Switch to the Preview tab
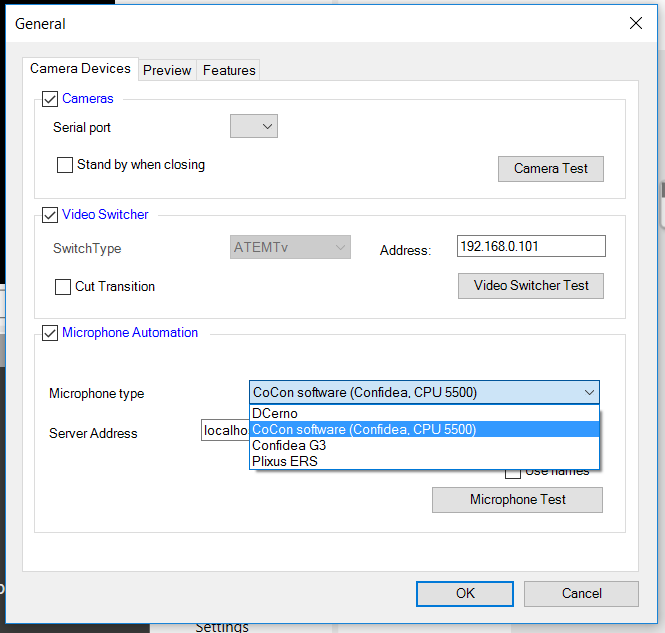Image resolution: width=665 pixels, height=633 pixels. click(x=167, y=70)
